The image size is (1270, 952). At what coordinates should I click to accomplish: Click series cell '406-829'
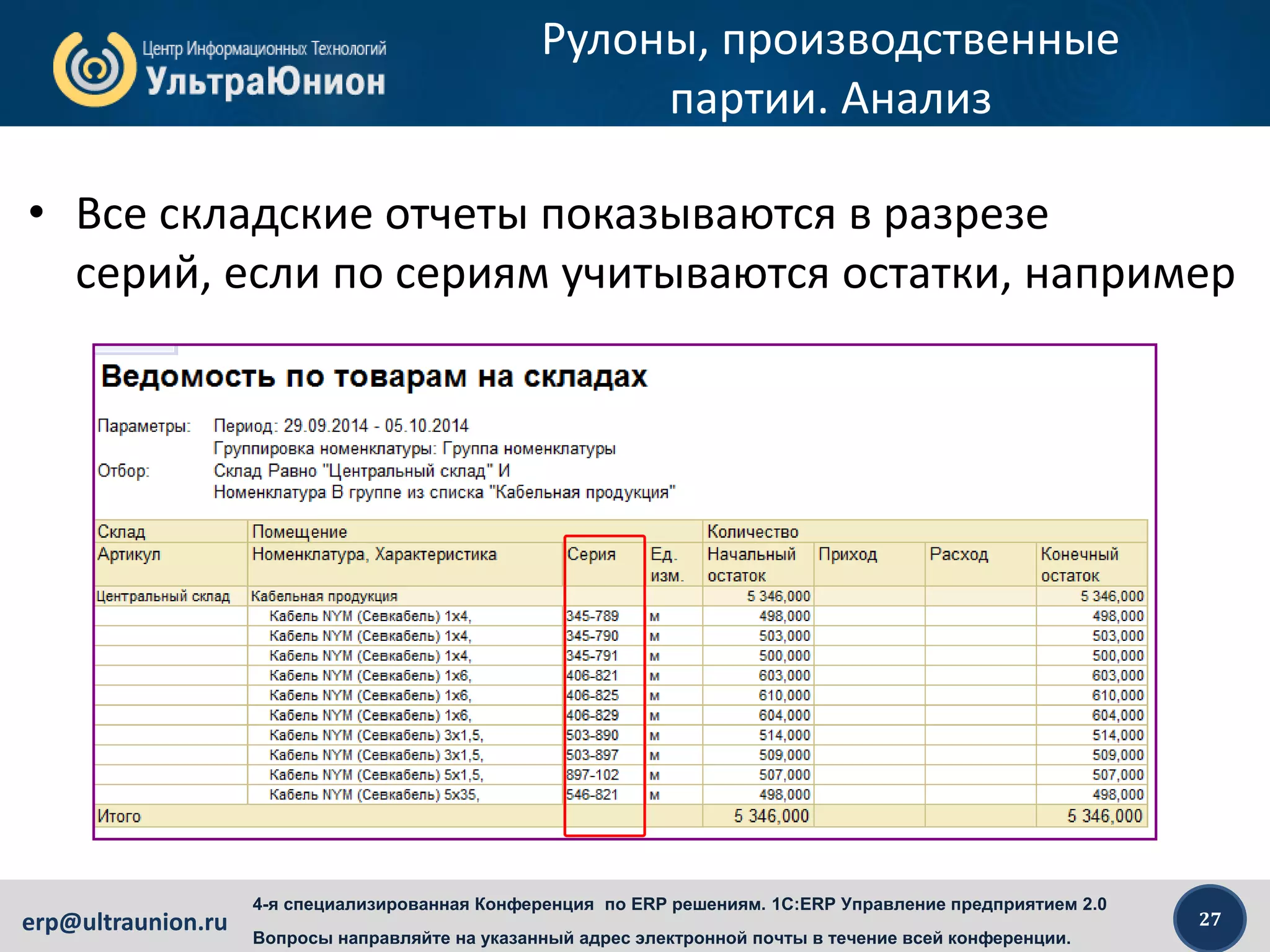[592, 715]
